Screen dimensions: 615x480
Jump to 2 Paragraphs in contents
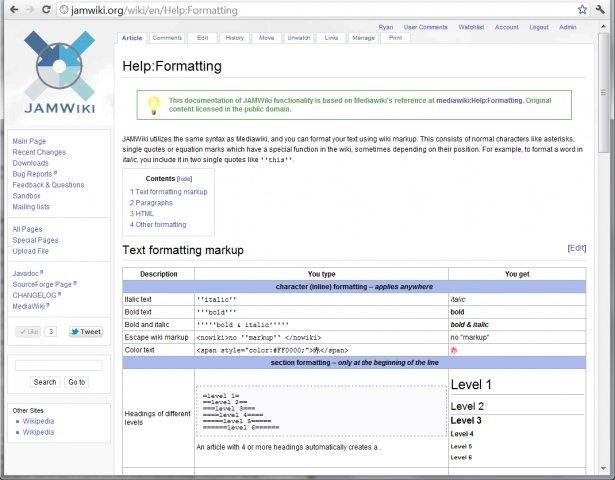pyautogui.click(x=151, y=203)
